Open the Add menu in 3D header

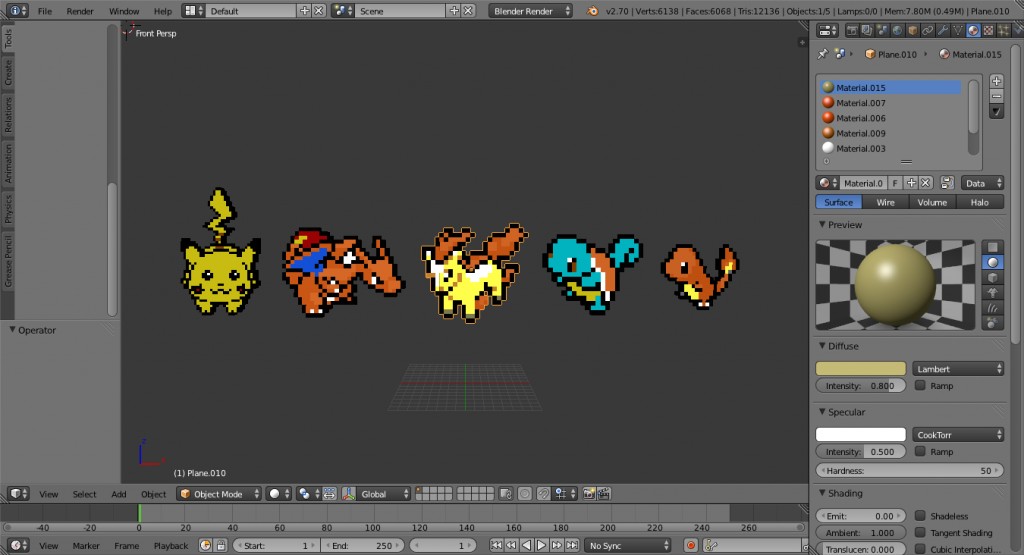point(119,494)
